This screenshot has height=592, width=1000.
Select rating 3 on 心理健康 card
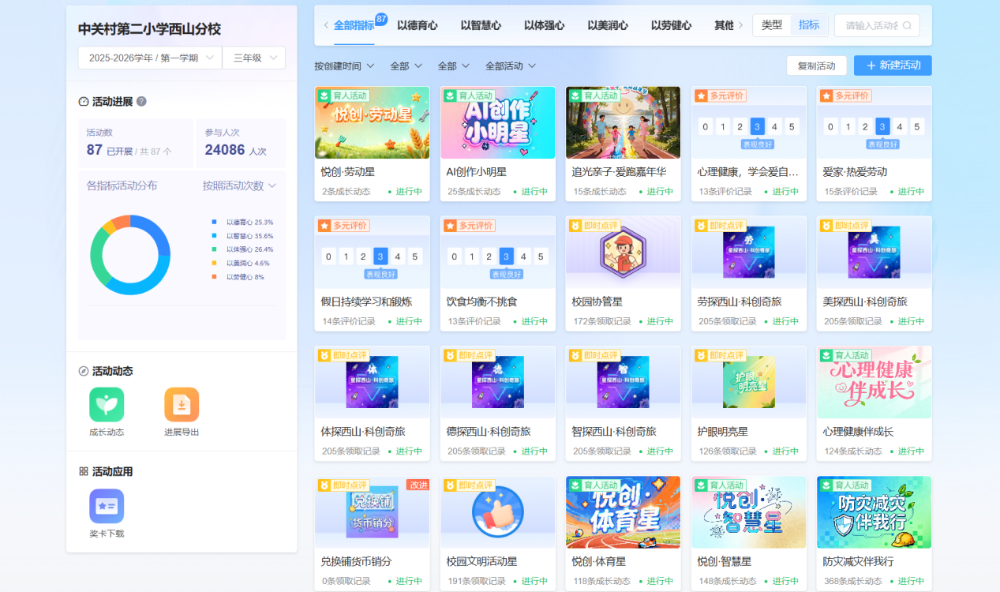click(758, 126)
